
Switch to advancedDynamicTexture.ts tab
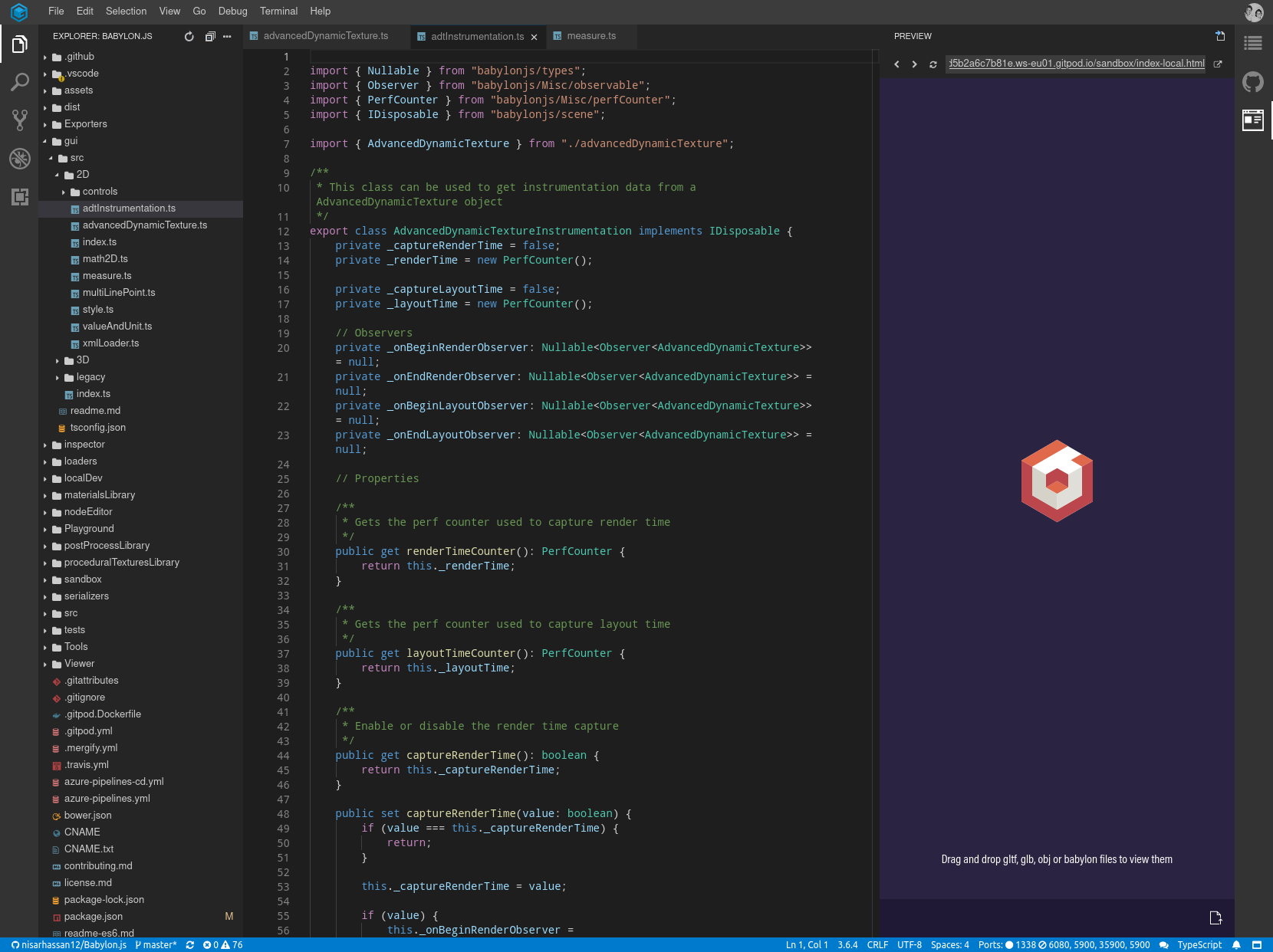pos(325,36)
